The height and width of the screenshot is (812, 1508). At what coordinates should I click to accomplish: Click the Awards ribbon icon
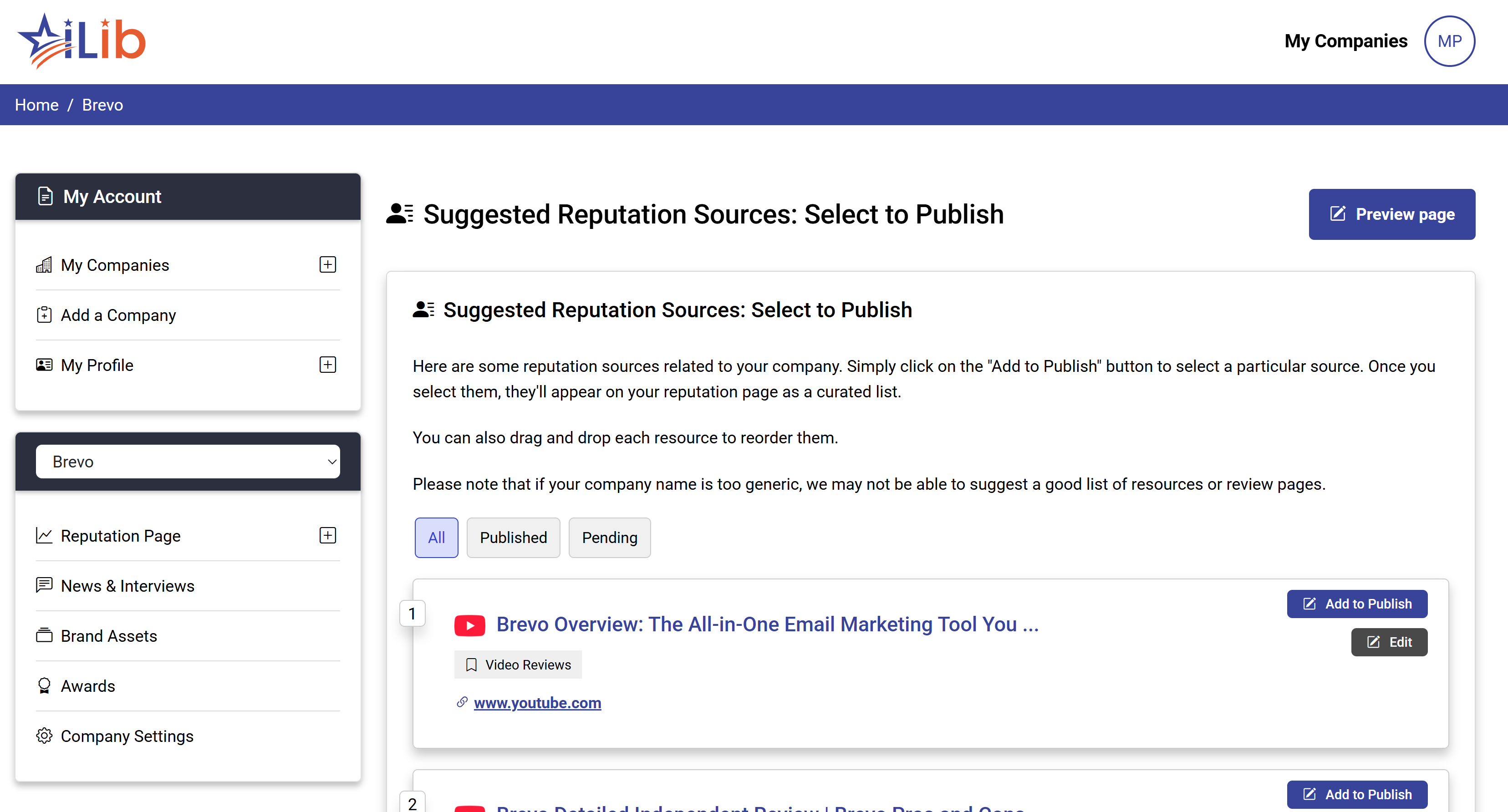click(45, 685)
